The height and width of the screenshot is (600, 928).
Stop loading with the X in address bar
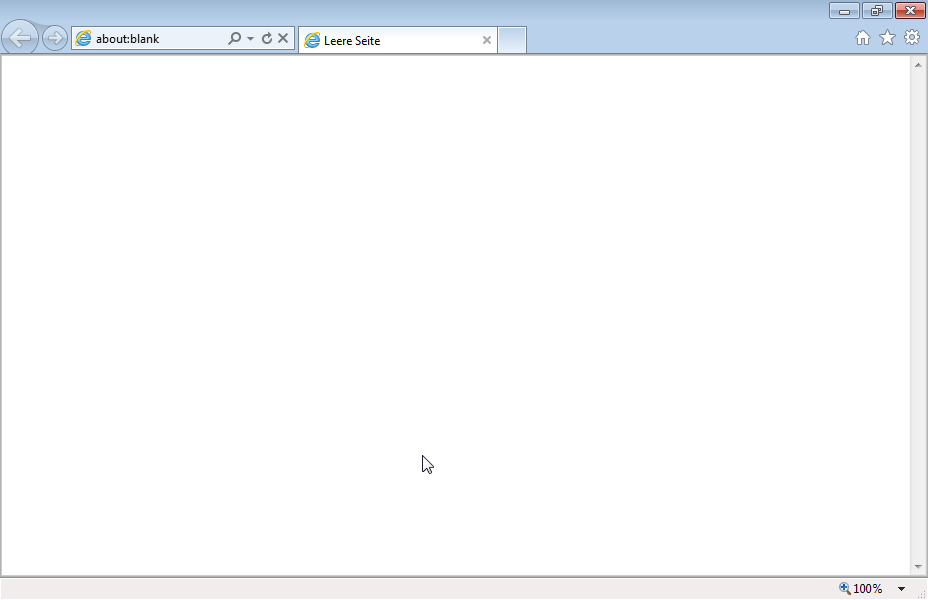pos(283,38)
